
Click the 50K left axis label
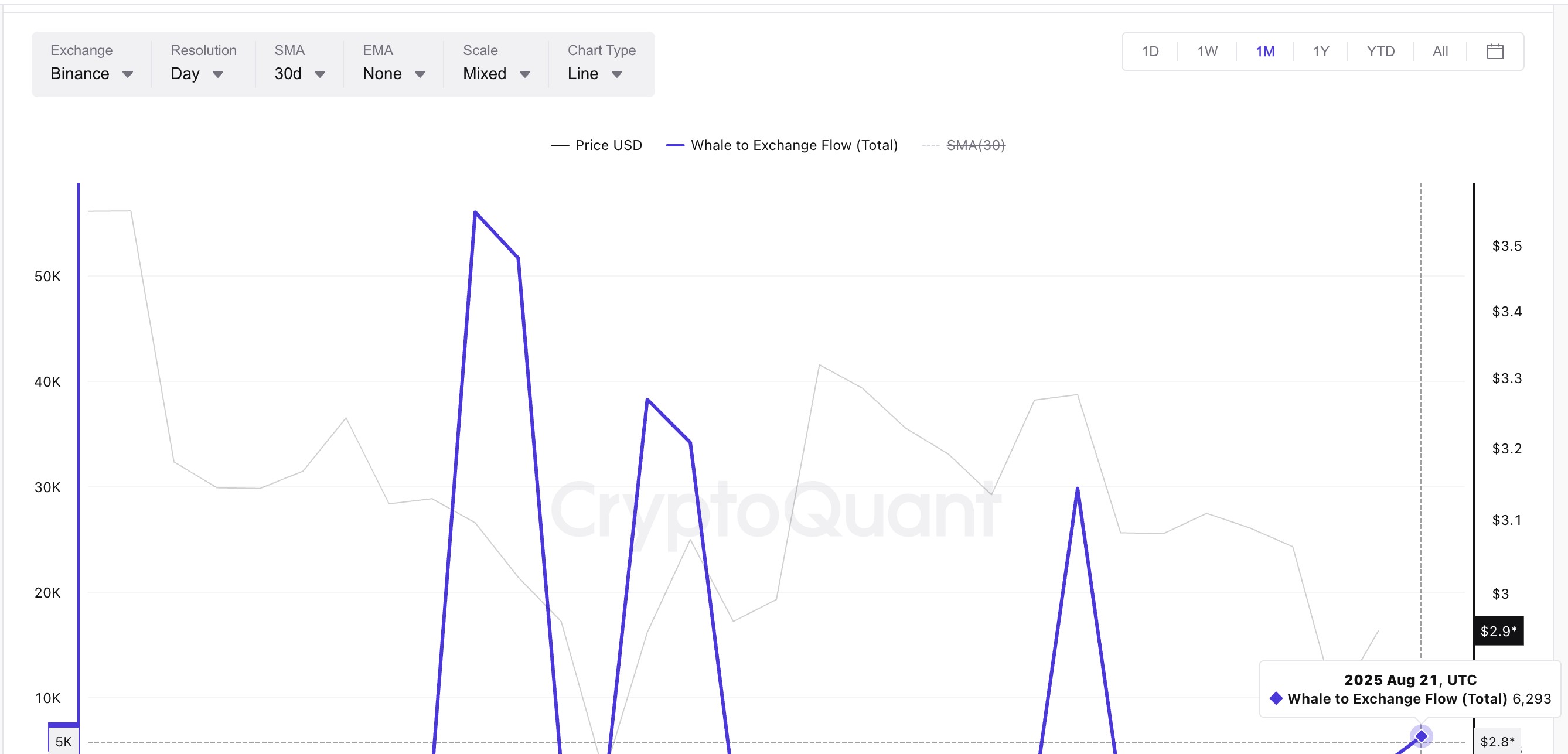tap(47, 277)
